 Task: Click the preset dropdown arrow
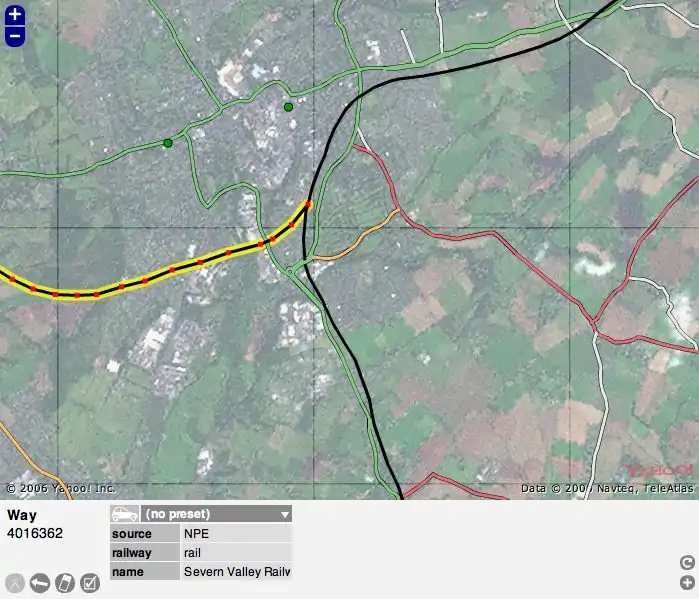tap(285, 514)
